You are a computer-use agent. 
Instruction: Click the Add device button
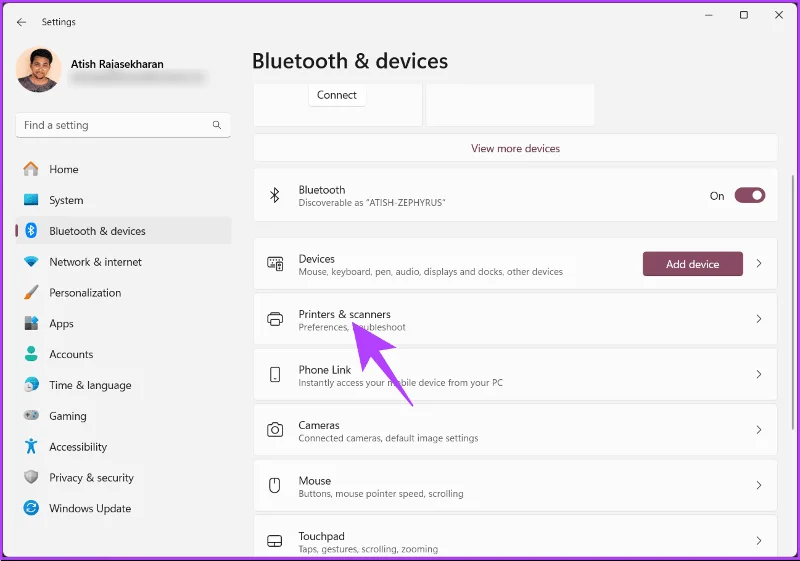692,264
